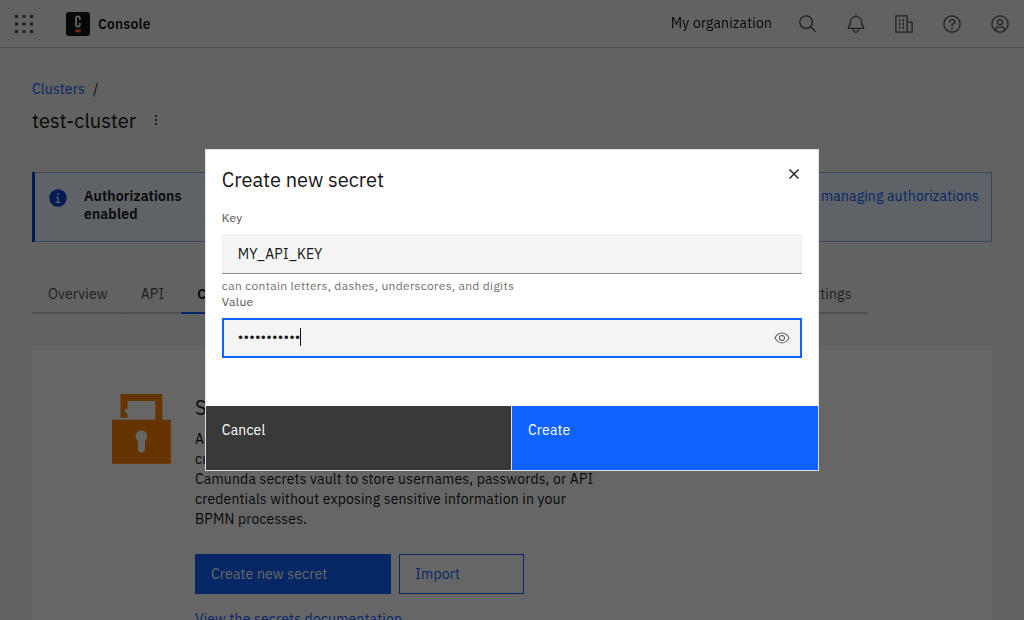The image size is (1024, 620).
Task: Show the secret value with eye icon
Action: [x=781, y=338]
